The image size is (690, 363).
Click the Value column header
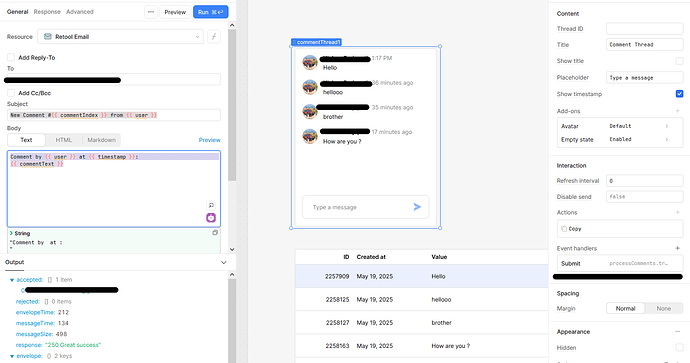pyautogui.click(x=439, y=257)
